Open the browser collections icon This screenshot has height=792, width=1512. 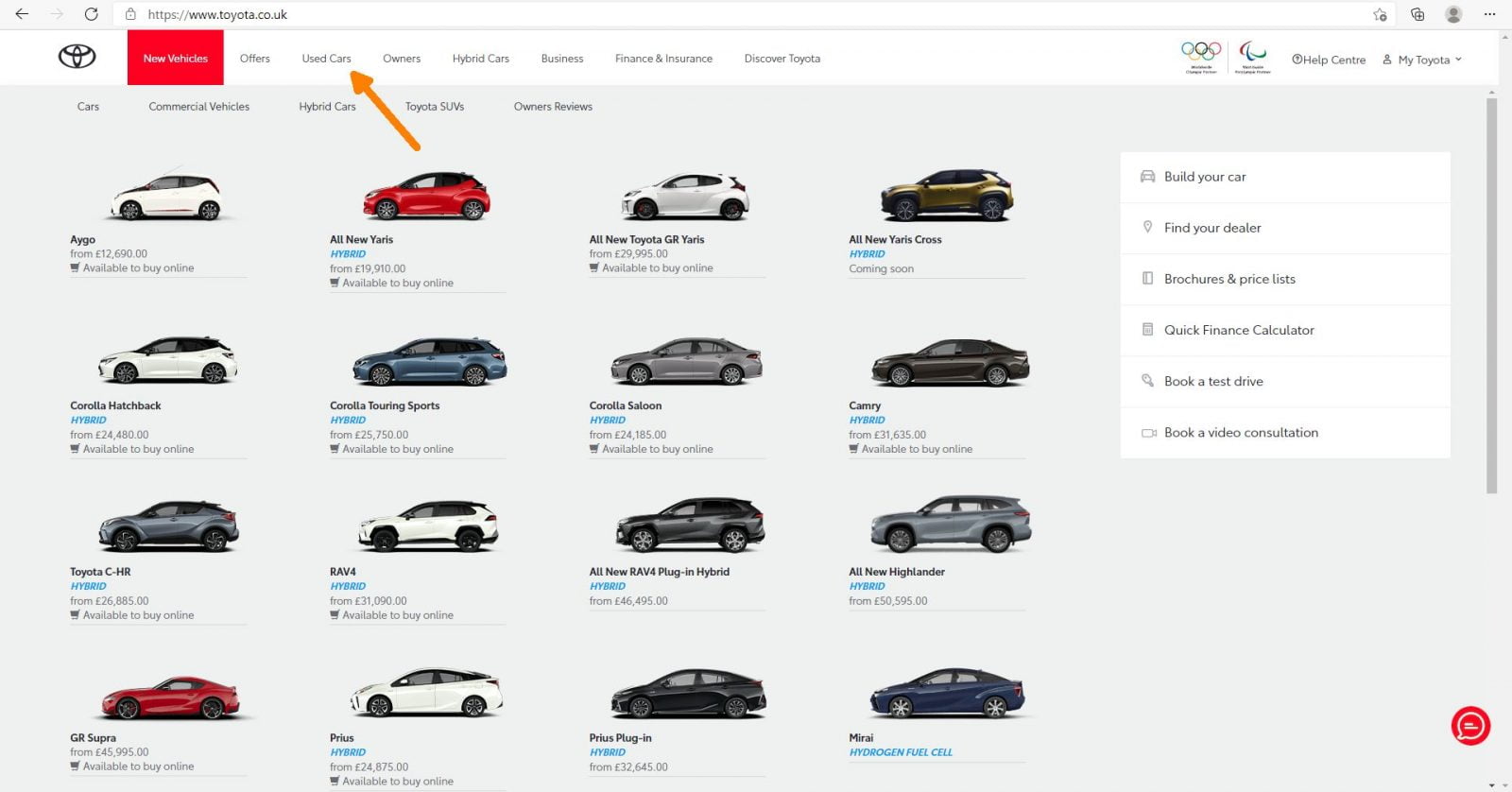pyautogui.click(x=1417, y=14)
